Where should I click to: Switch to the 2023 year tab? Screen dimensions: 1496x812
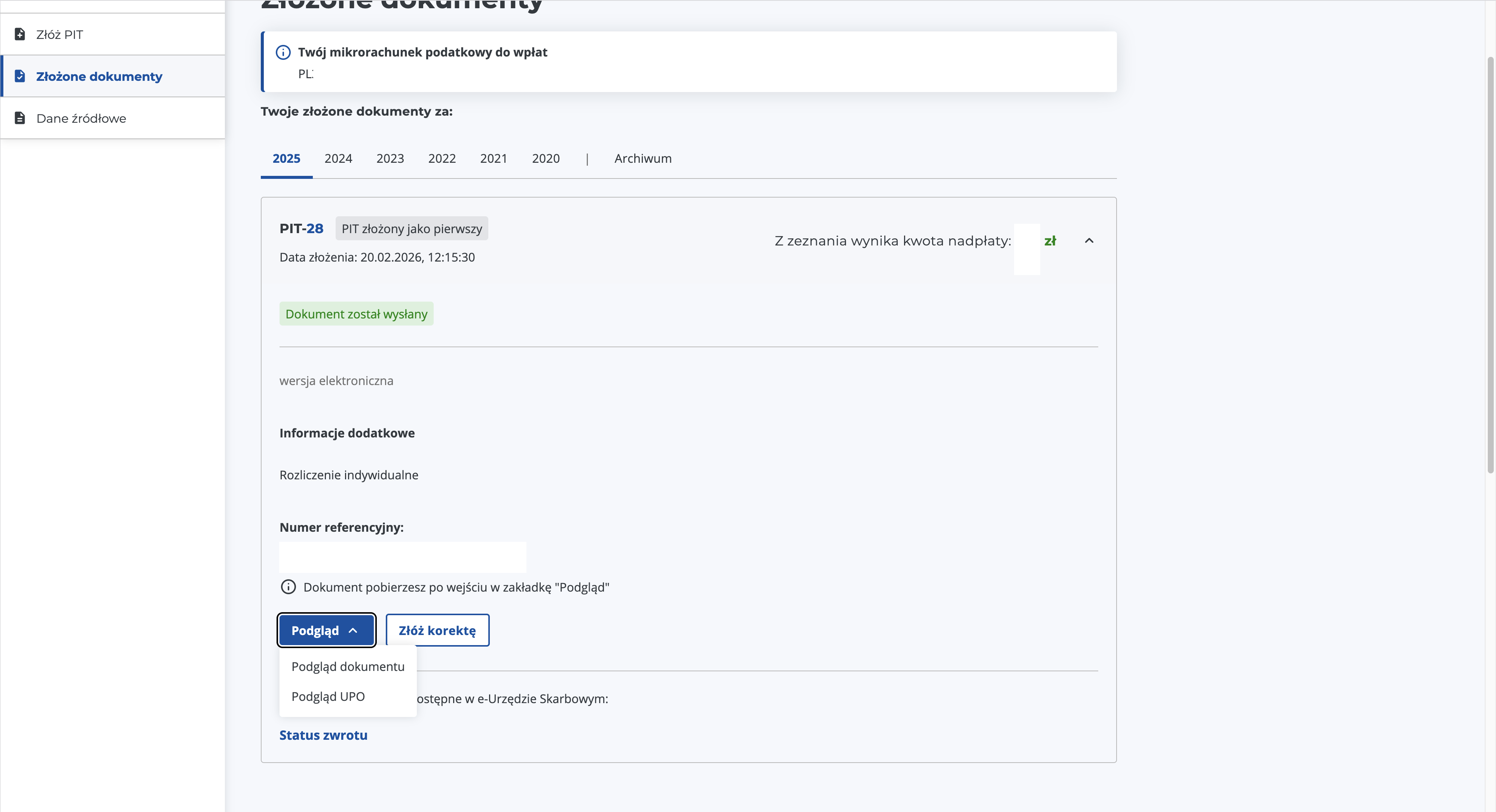[x=390, y=159]
